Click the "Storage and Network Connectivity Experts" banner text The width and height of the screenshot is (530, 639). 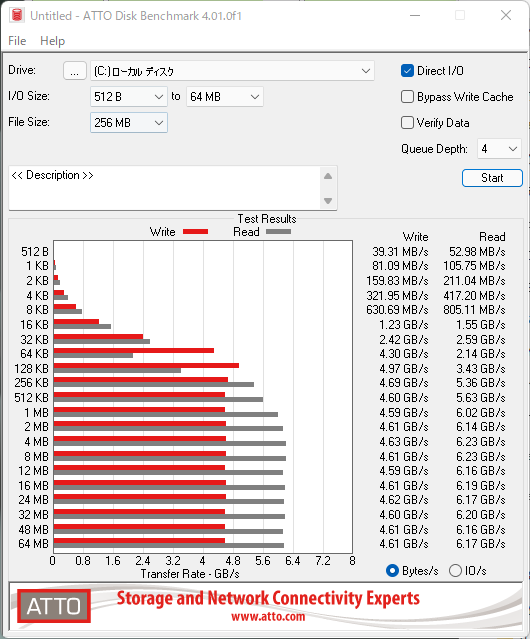(268, 598)
